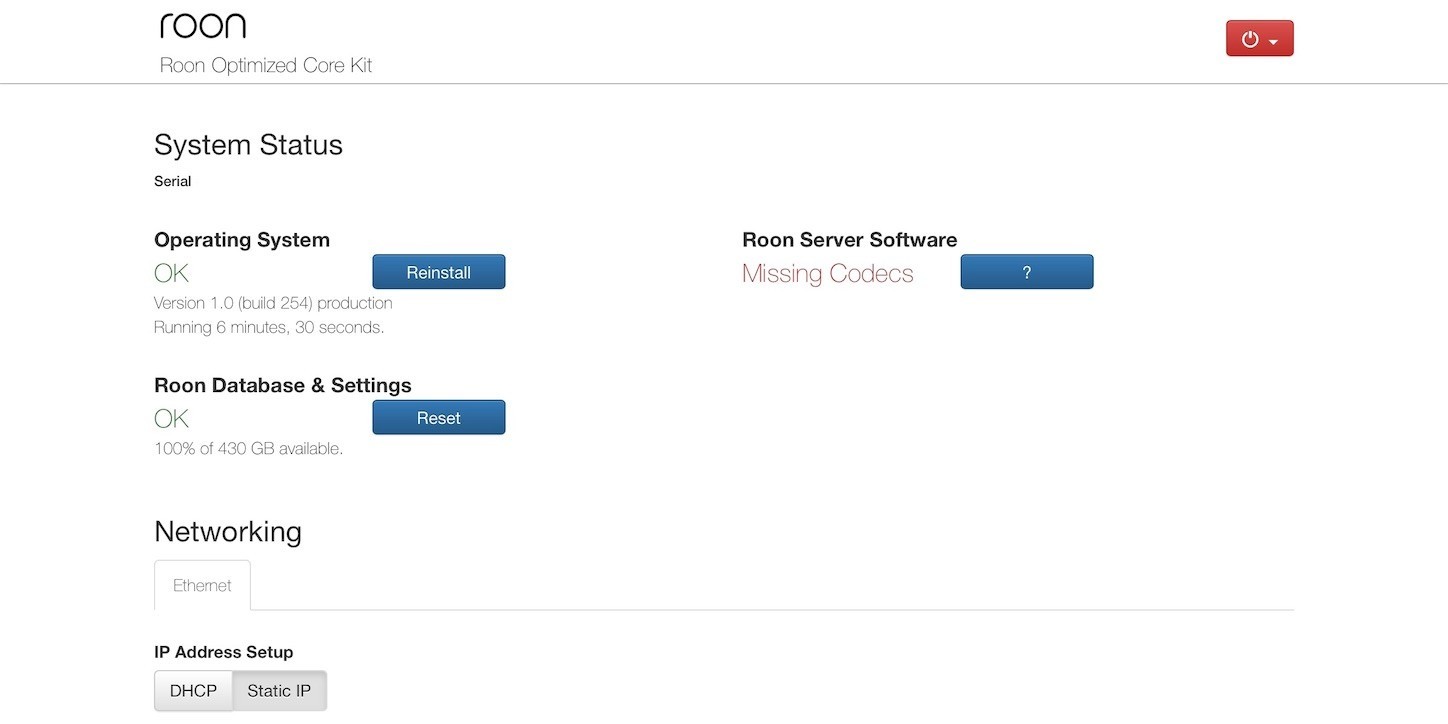Click the Reinstall operating system button
This screenshot has height=724, width=1448.
point(438,272)
